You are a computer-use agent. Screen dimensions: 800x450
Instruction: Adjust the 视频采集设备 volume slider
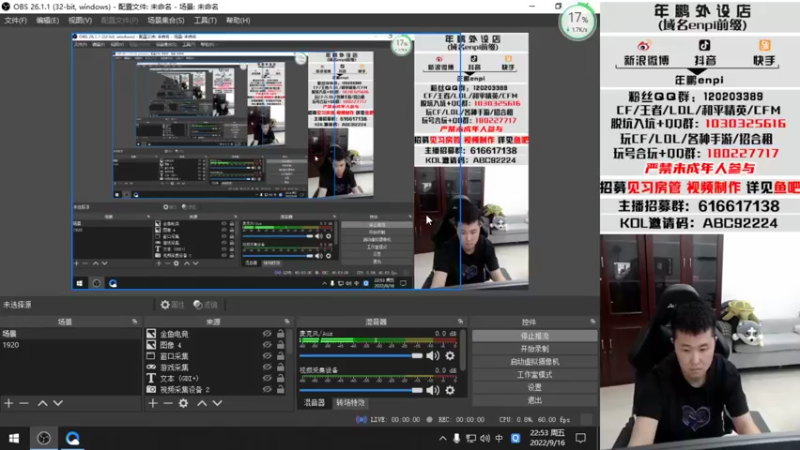361,390
